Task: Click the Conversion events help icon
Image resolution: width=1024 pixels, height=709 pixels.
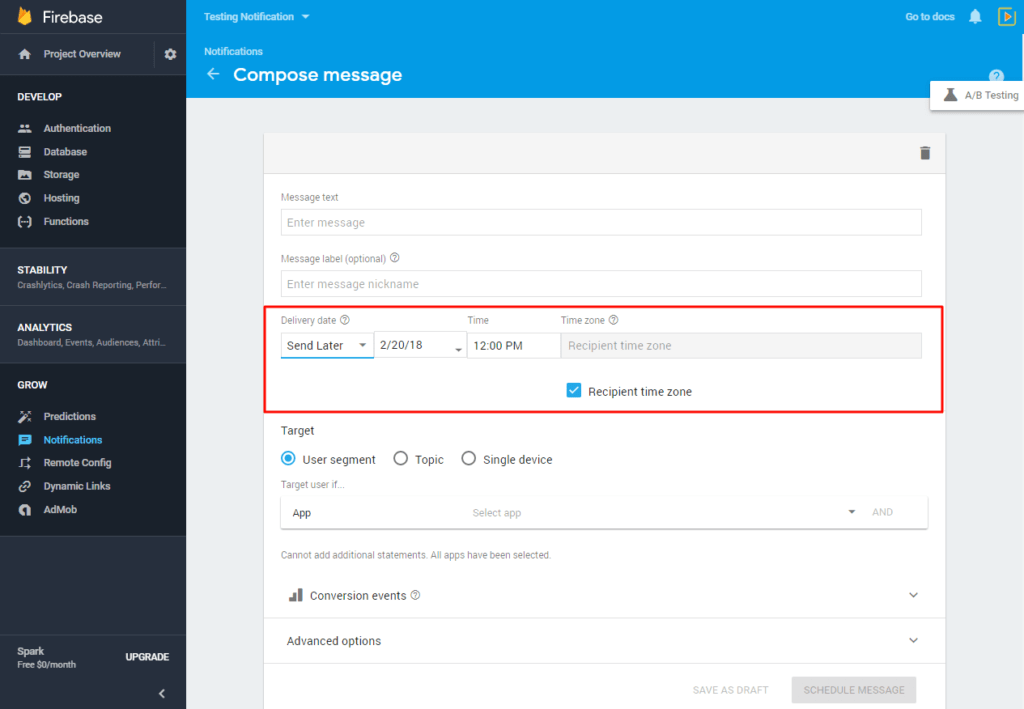Action: [x=415, y=595]
